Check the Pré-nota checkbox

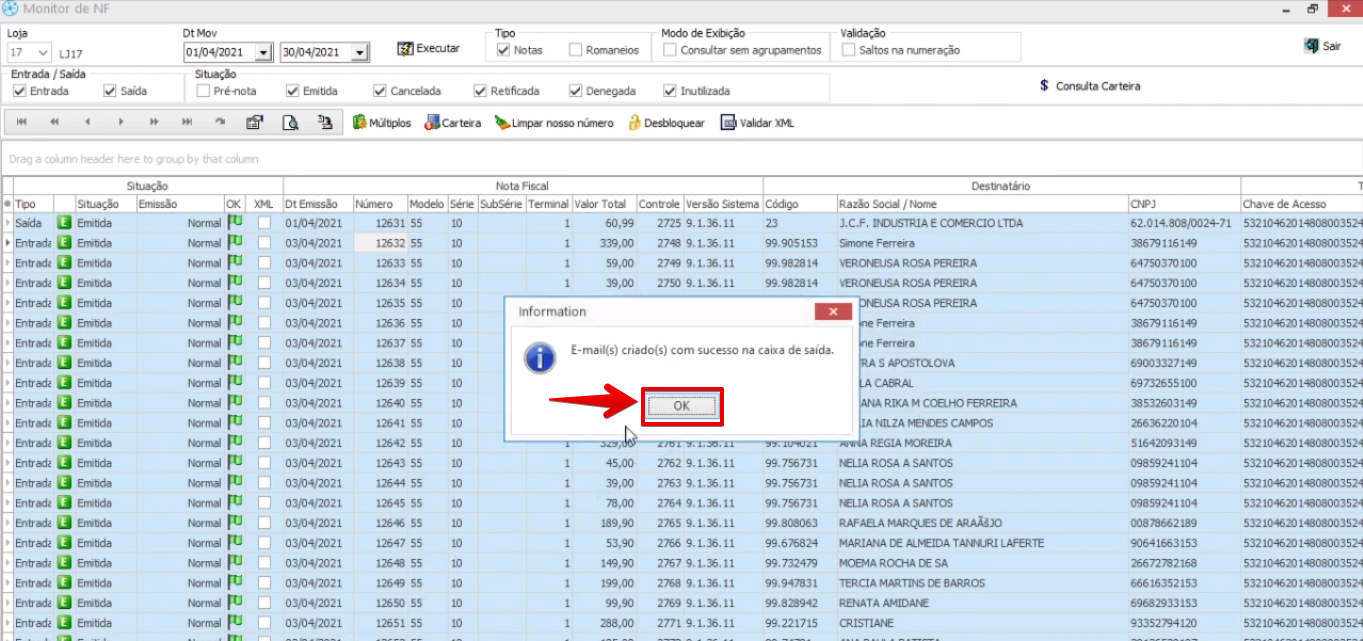pyautogui.click(x=204, y=91)
